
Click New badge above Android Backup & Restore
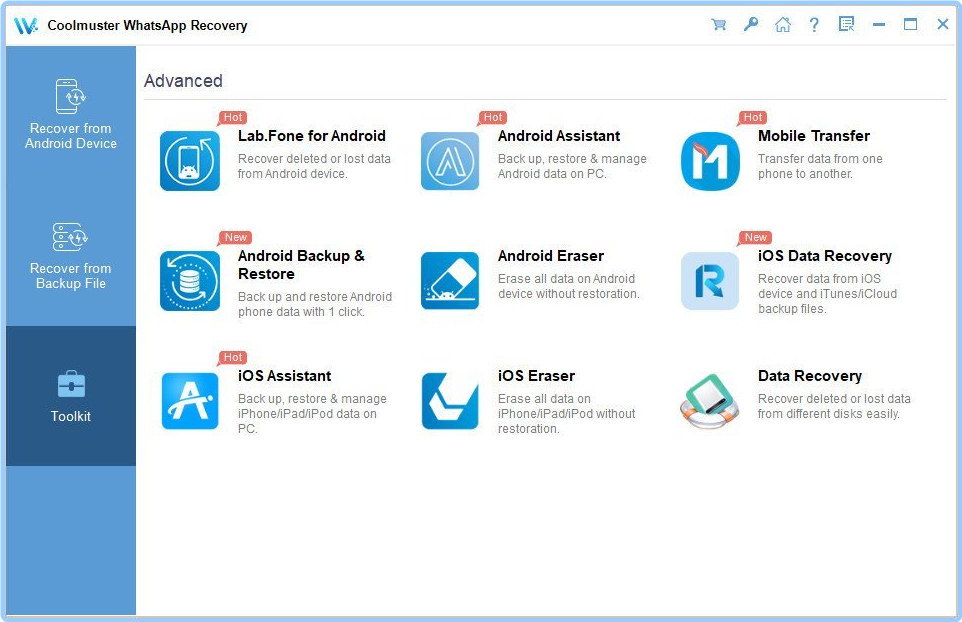(235, 237)
